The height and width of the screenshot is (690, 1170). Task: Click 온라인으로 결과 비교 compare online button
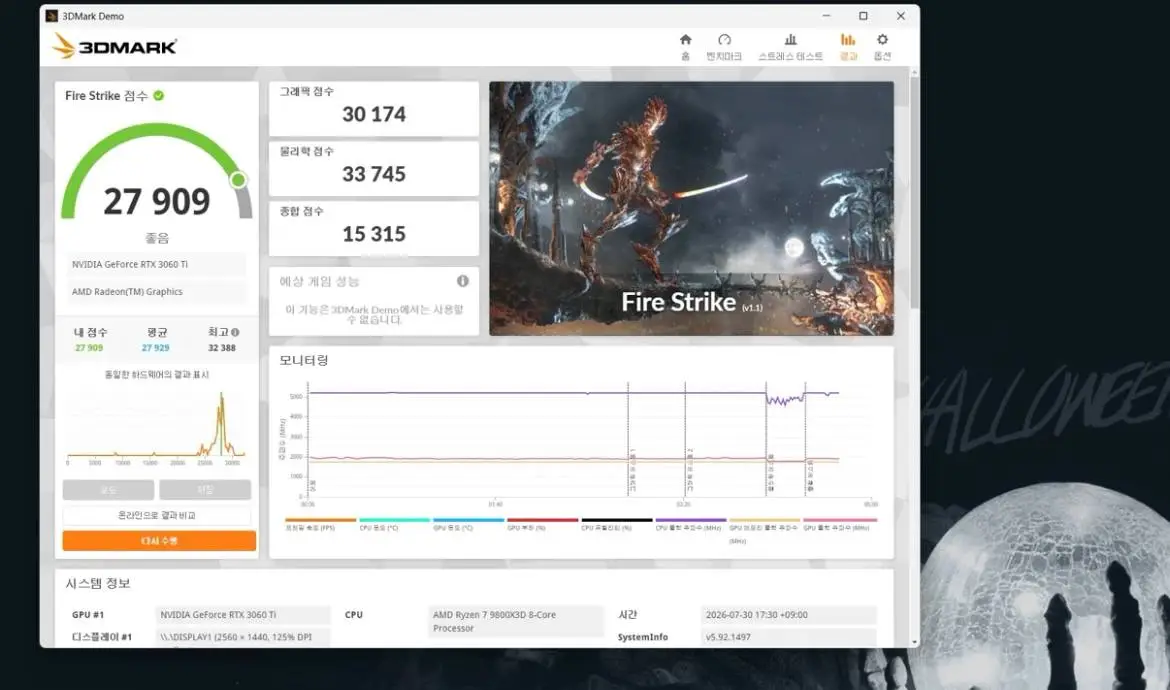(x=157, y=515)
